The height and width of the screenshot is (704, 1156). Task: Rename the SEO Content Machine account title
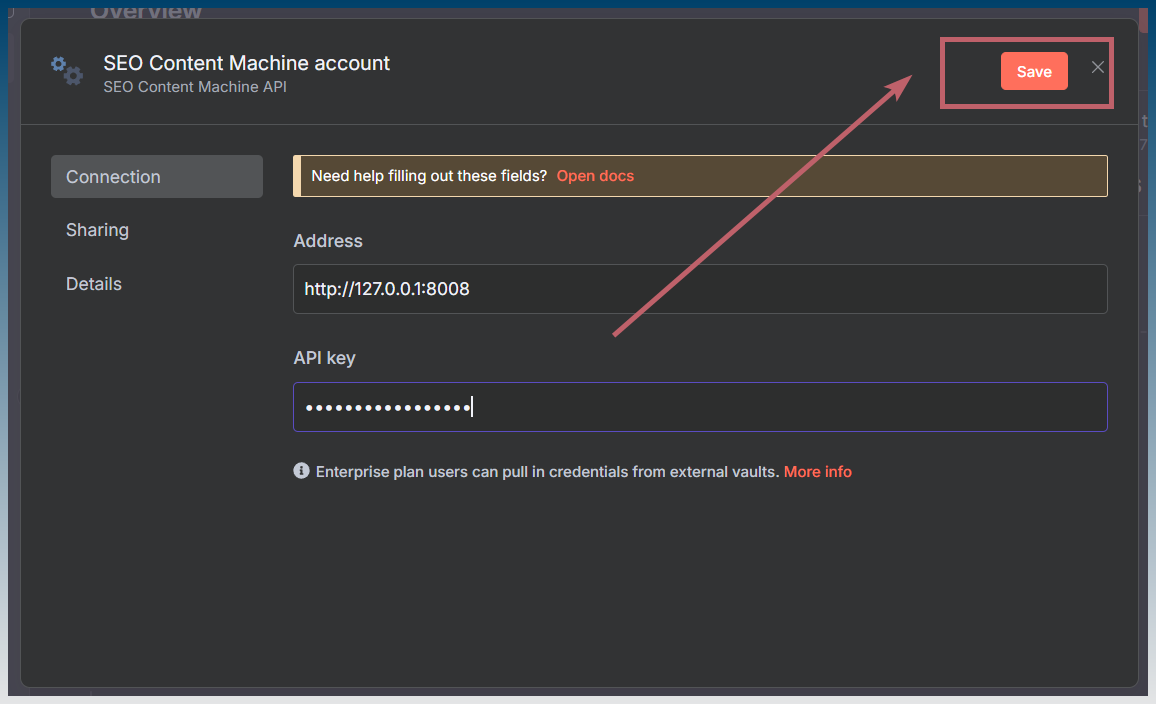click(246, 63)
